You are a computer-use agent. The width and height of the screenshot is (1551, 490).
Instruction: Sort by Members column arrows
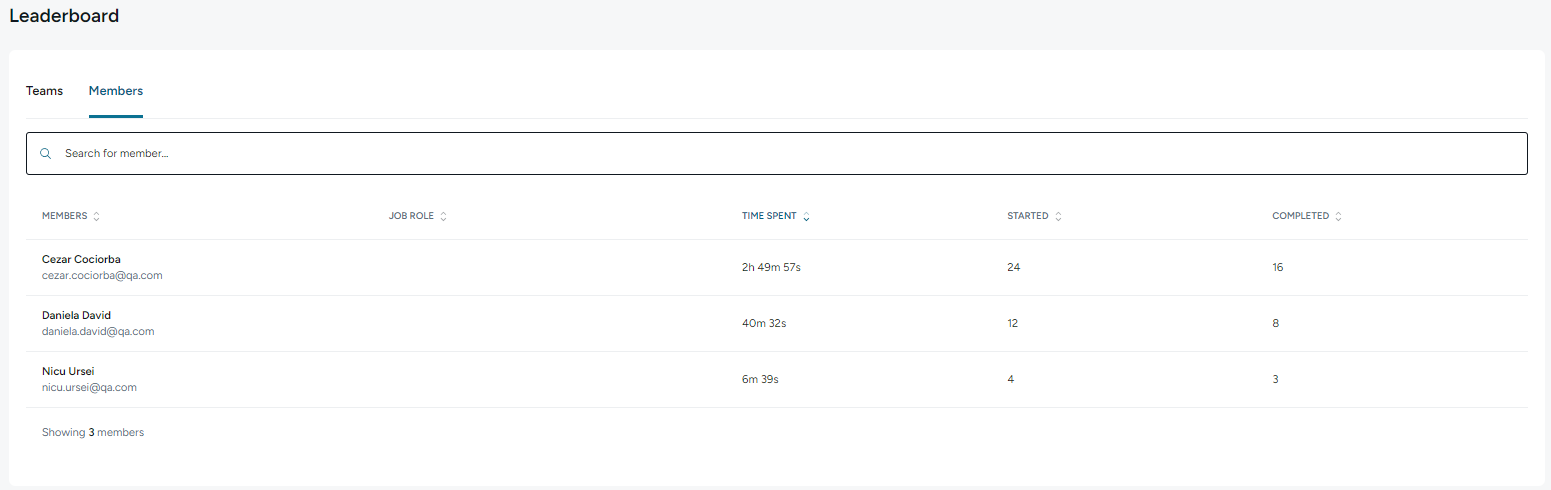tap(96, 216)
